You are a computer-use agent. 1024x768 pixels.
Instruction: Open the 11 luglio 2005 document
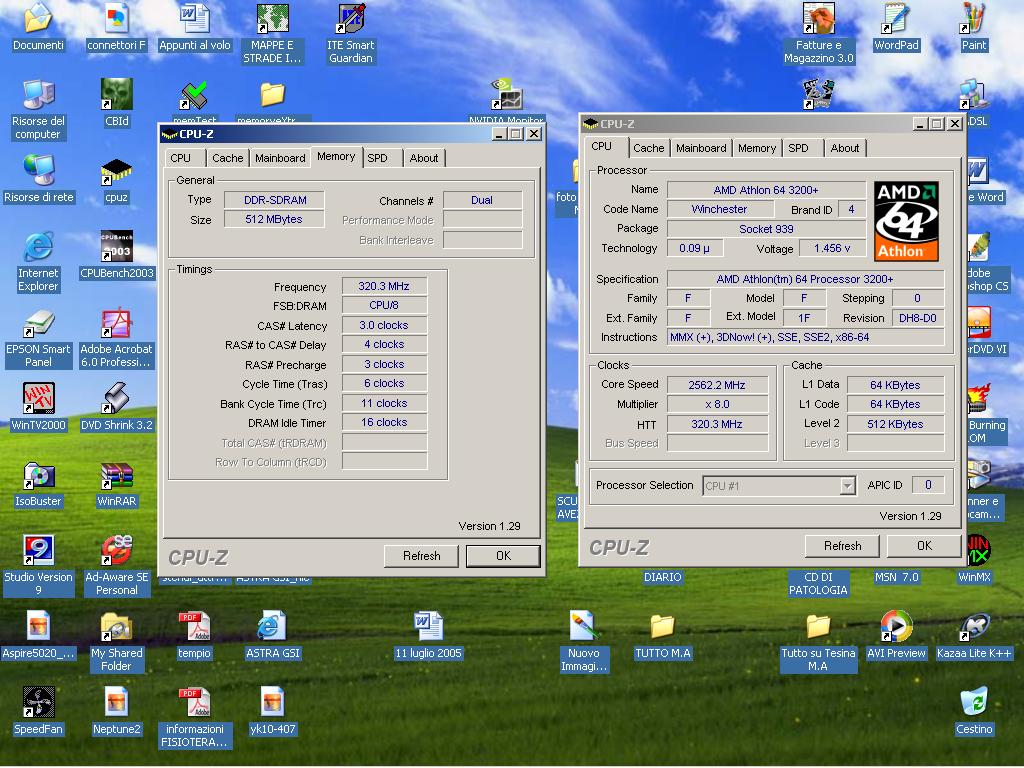click(428, 627)
